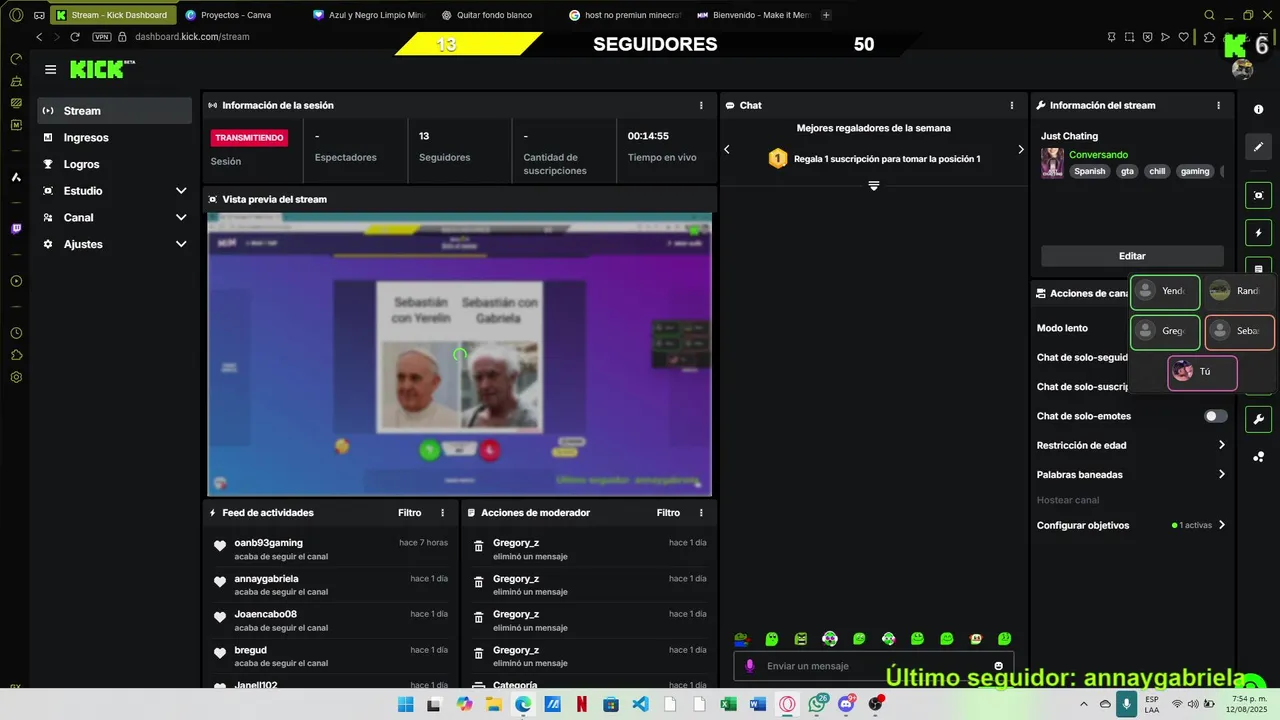Click the Kick logo in the header
Viewport: 1280px width, 720px height.
pyautogui.click(x=101, y=69)
